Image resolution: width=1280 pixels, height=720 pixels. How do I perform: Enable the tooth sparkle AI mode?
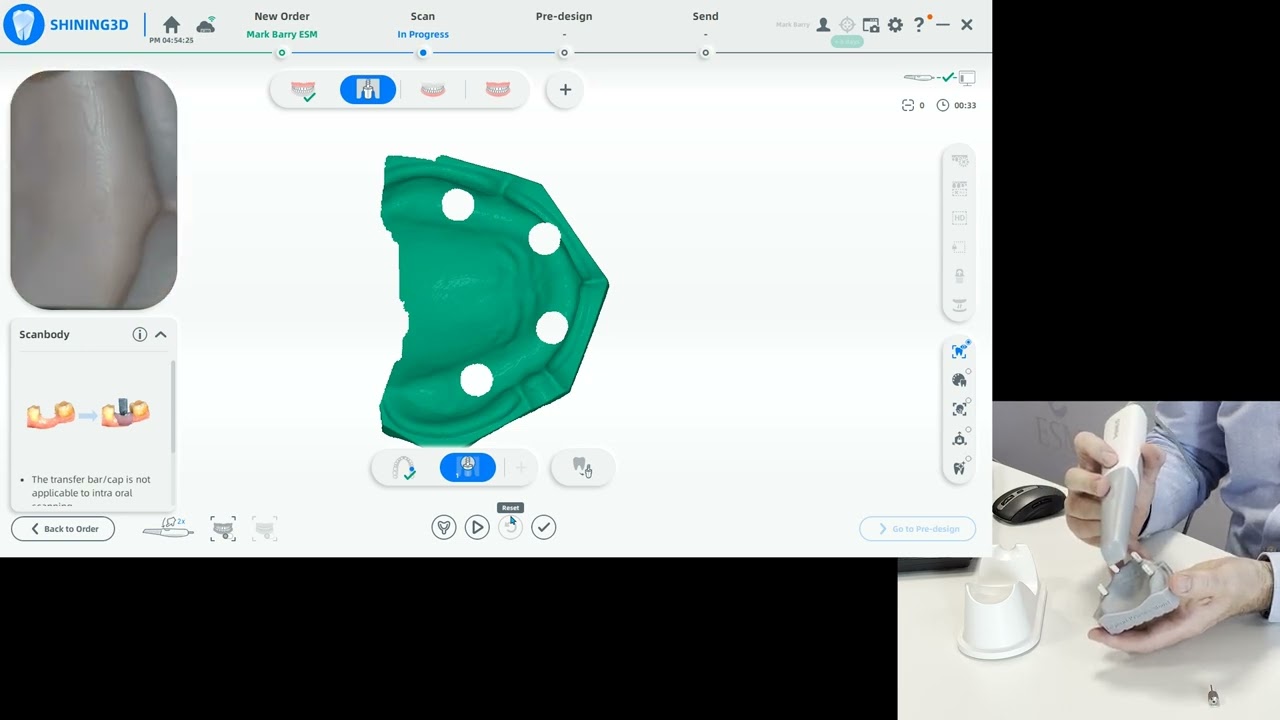(960, 468)
